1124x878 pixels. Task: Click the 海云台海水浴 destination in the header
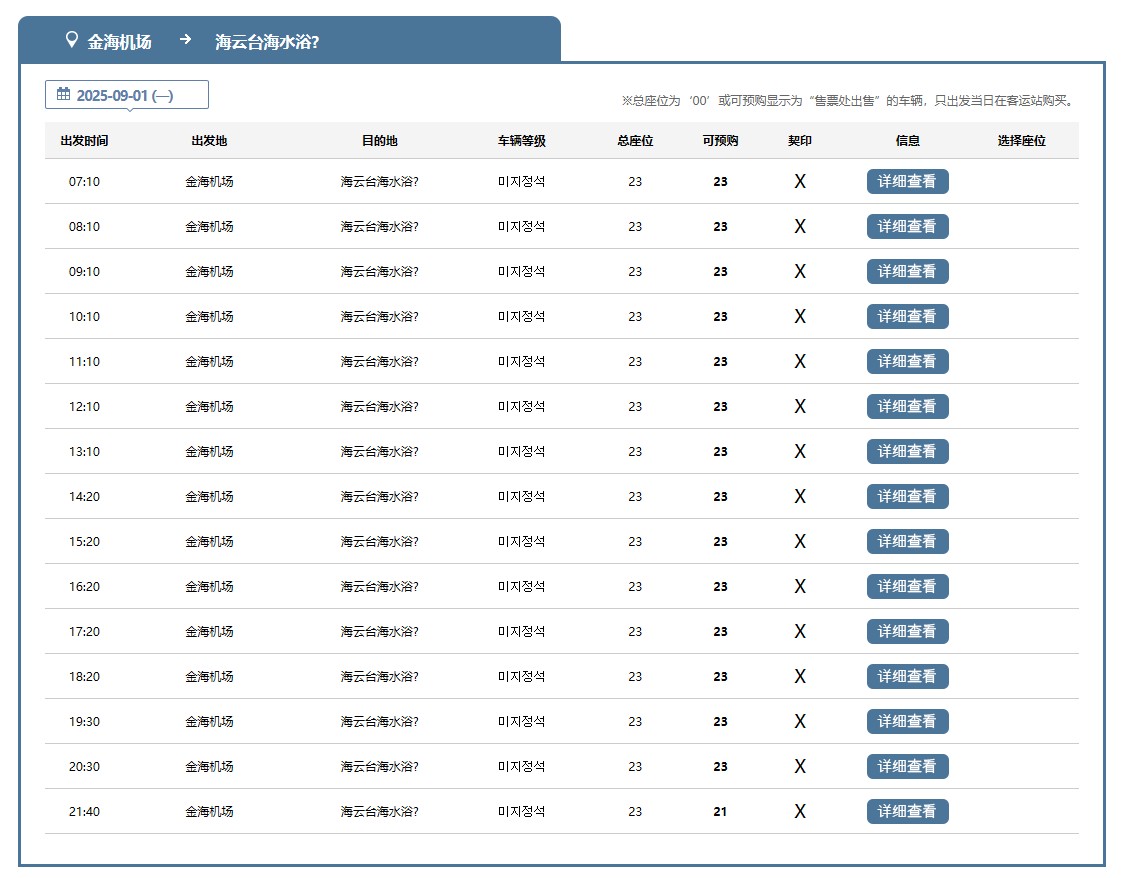pyautogui.click(x=267, y=42)
